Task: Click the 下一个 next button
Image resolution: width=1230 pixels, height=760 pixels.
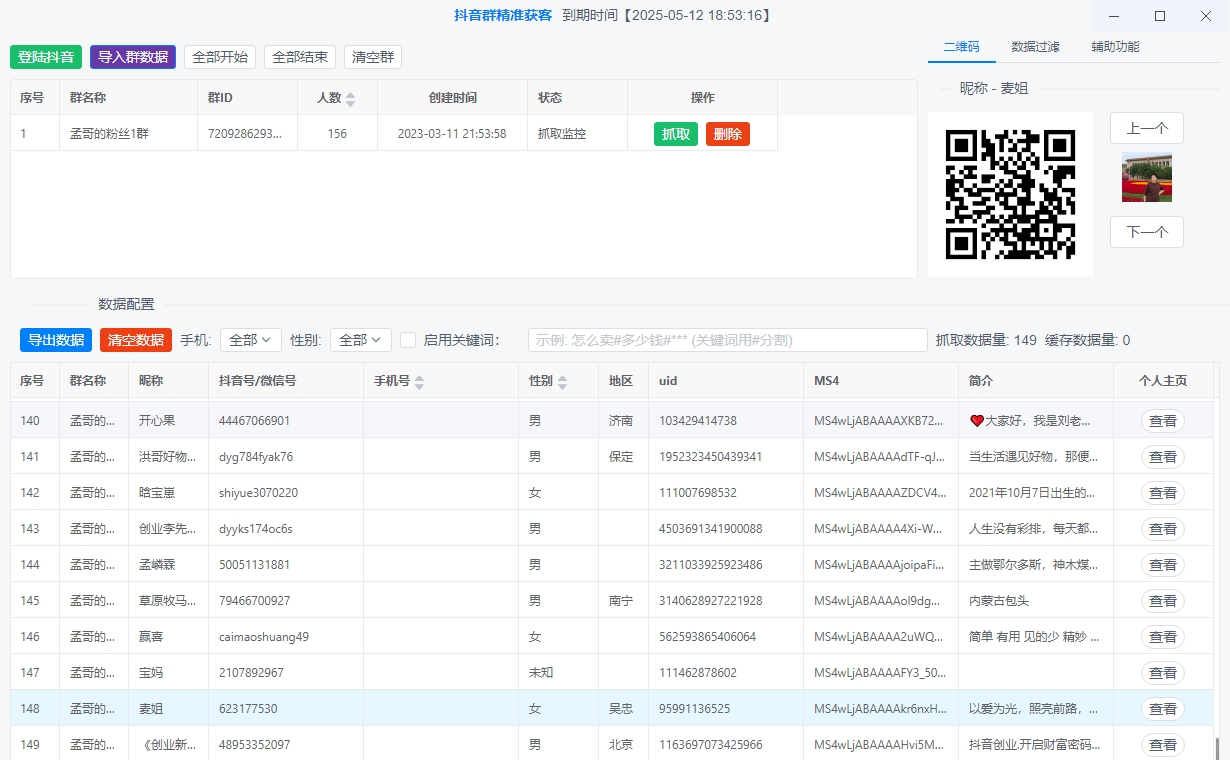Action: 1146,231
